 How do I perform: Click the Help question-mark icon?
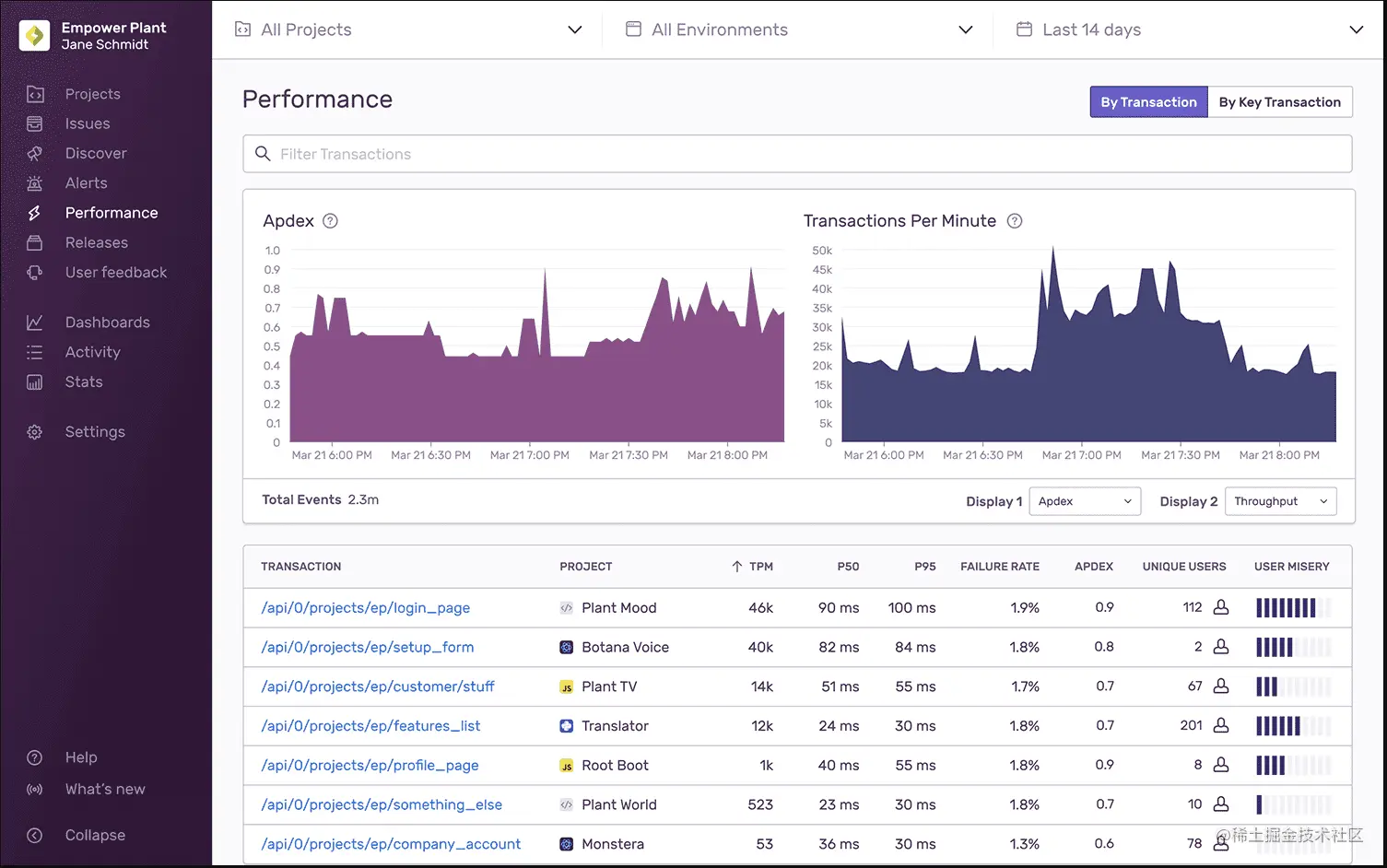pos(35,757)
